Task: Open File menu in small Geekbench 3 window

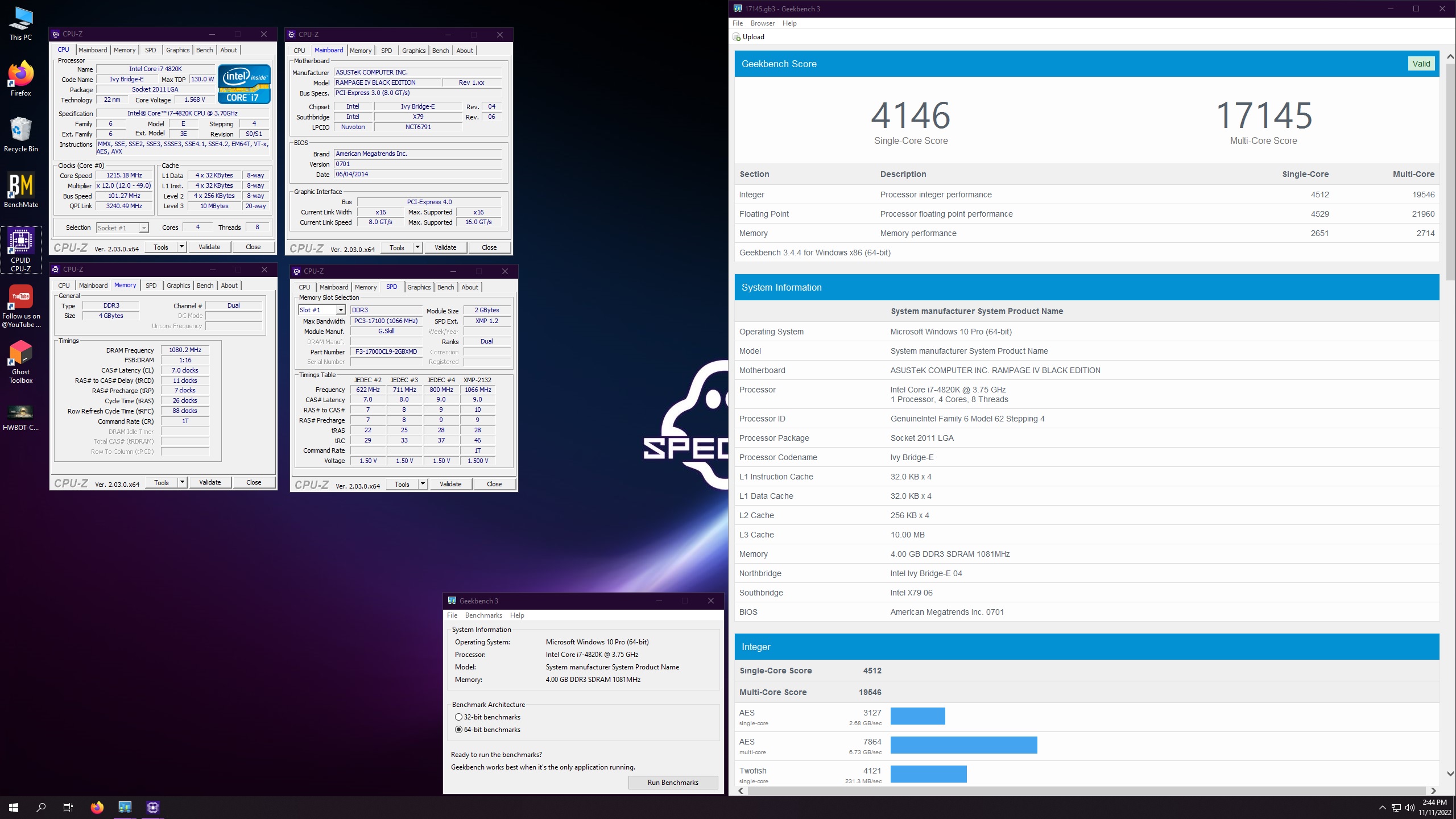Action: click(452, 615)
